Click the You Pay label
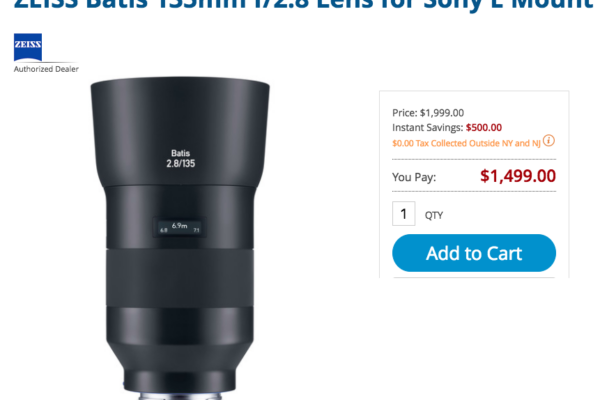Viewport: 600px width, 400px height. click(414, 178)
